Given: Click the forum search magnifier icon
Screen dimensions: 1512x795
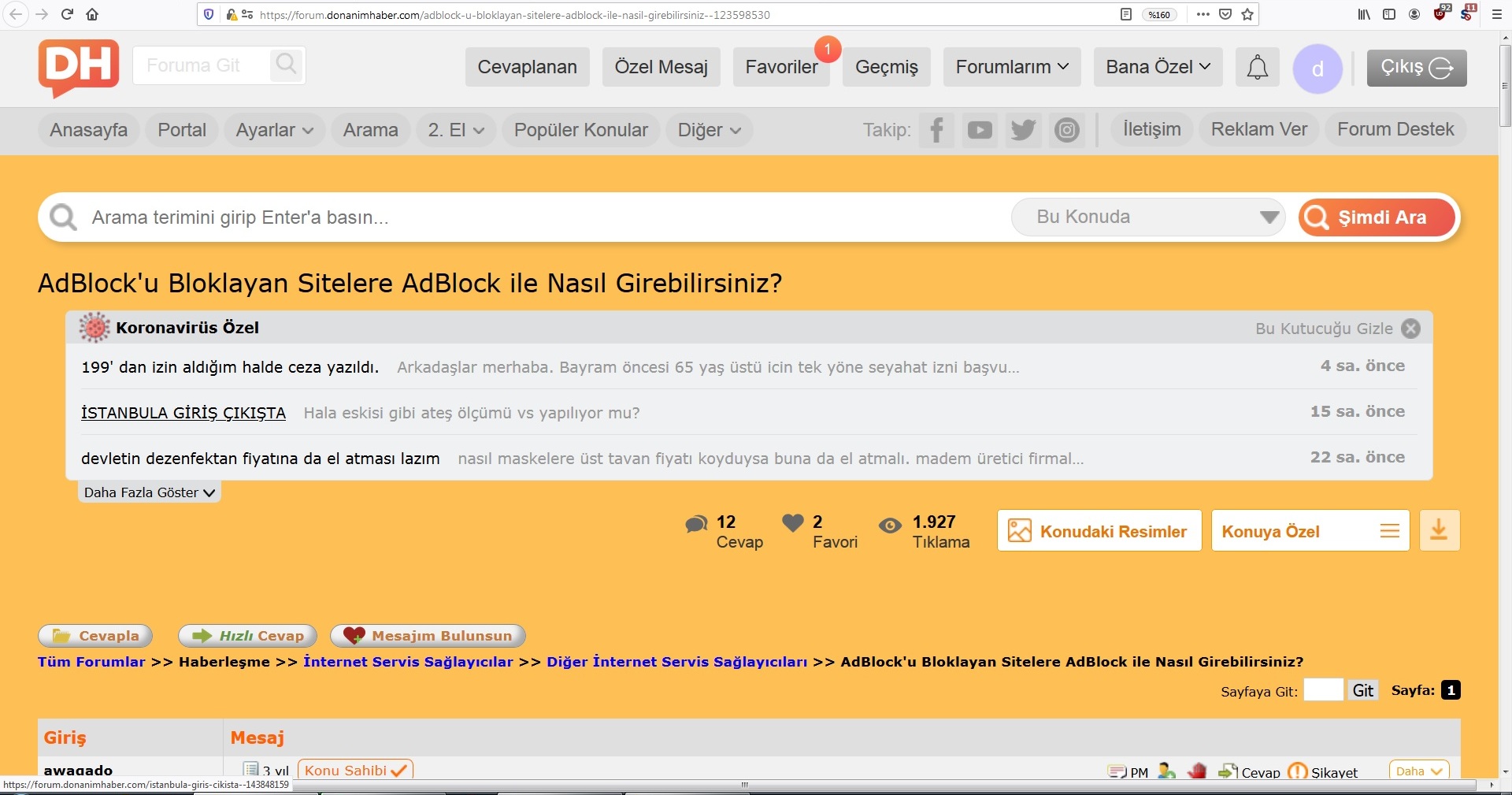Looking at the screenshot, I should point(287,65).
